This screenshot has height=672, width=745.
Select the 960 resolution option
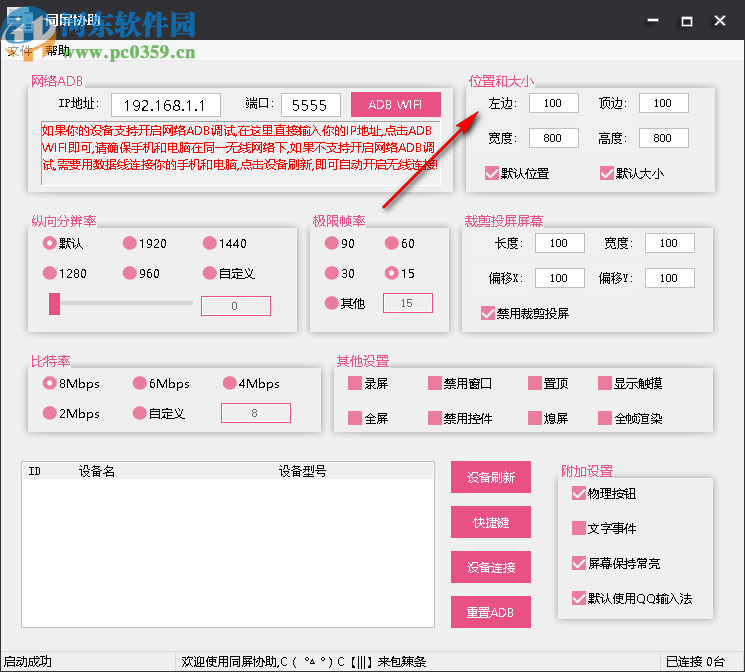130,273
